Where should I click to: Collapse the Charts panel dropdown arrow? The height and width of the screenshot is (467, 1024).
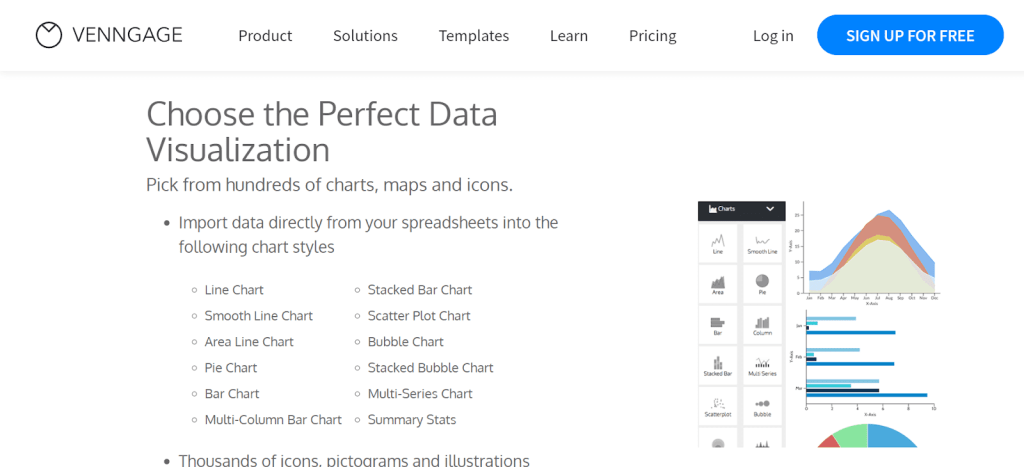770,209
